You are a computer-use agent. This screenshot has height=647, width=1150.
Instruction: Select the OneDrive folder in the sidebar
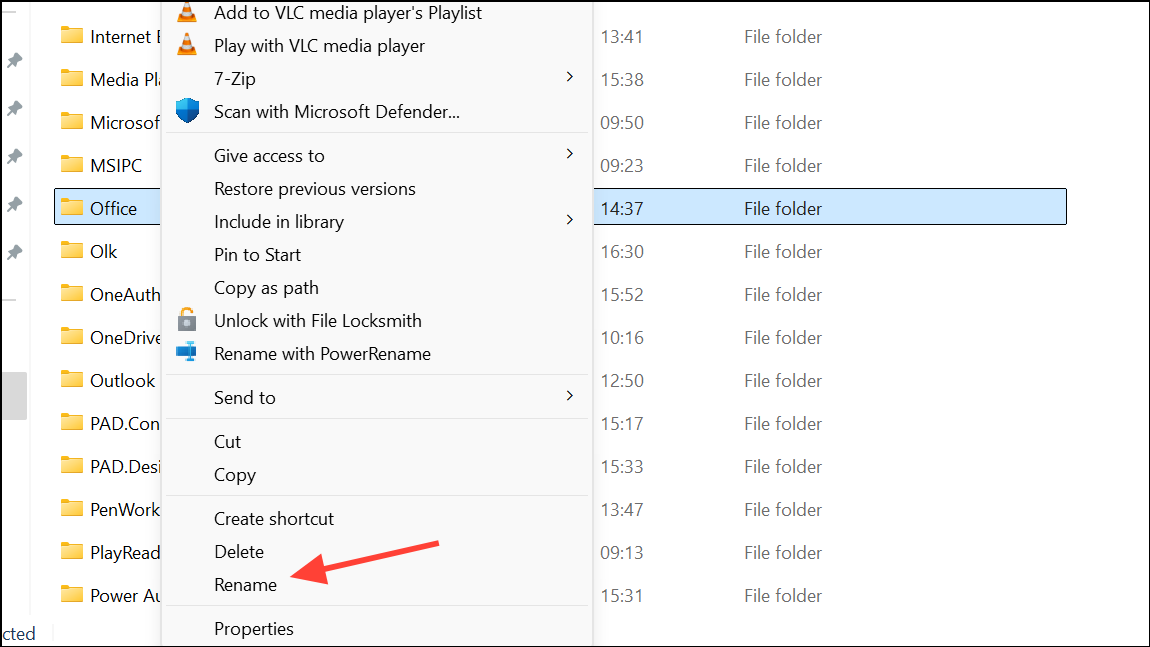(x=115, y=337)
